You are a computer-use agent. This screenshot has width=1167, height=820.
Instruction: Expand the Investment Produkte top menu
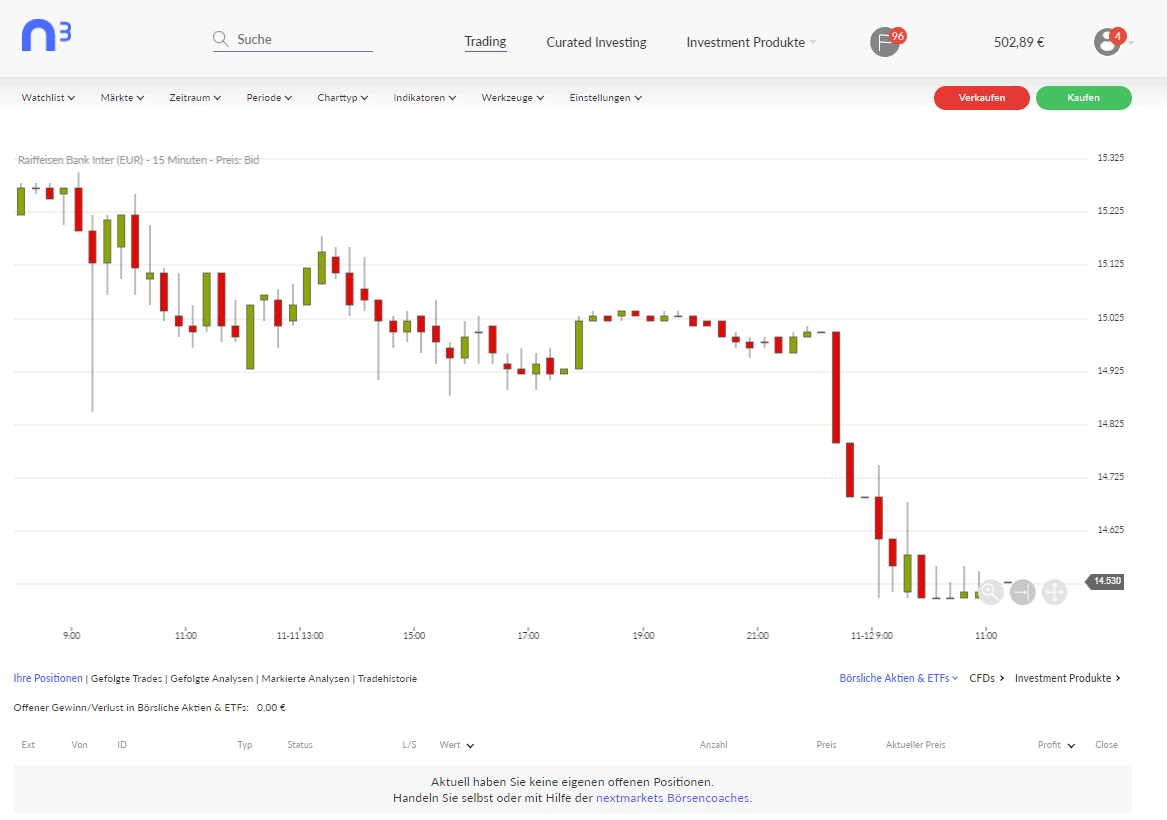coord(751,42)
